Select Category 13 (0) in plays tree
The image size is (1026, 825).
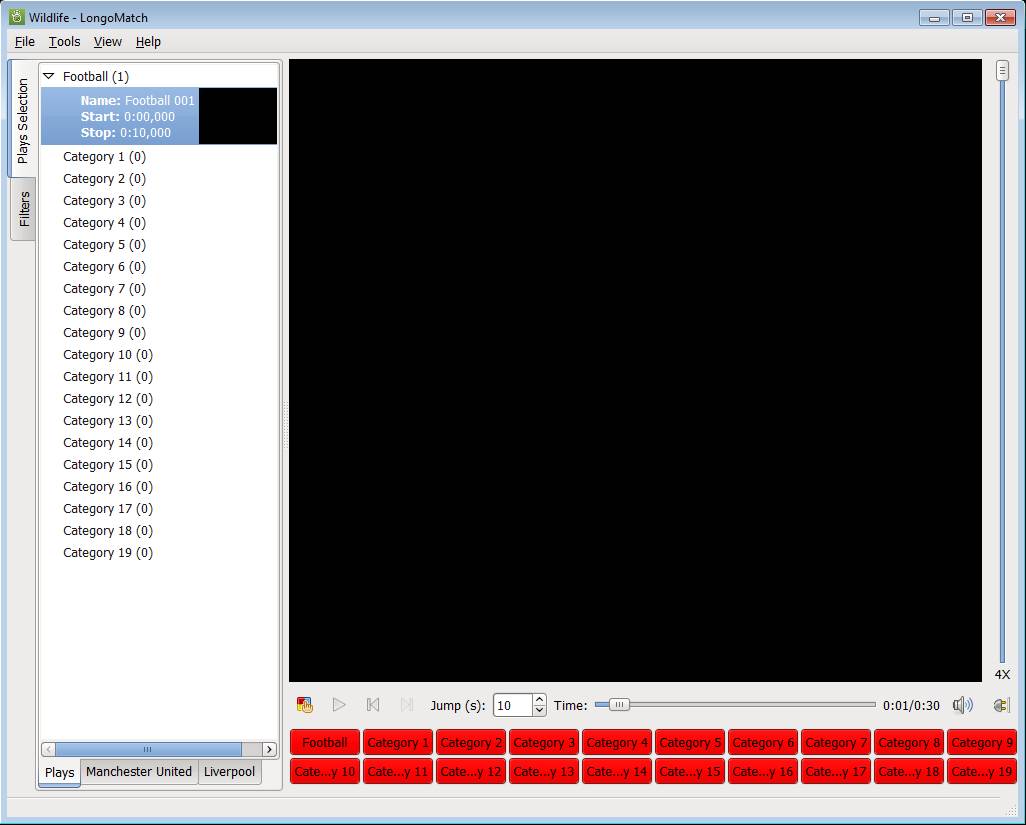tap(108, 421)
